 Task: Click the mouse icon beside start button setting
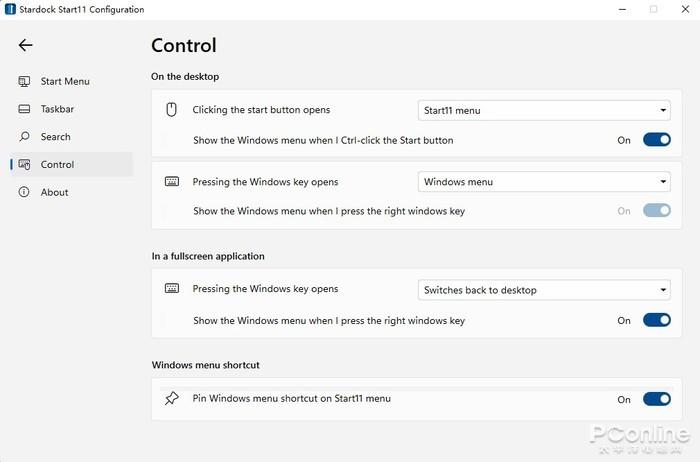(x=172, y=110)
